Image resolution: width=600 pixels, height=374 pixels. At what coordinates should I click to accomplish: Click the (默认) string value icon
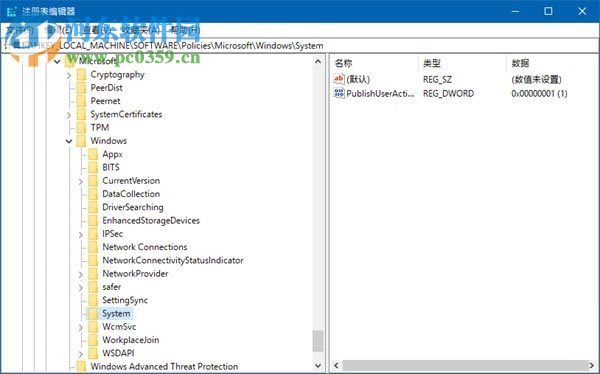point(339,79)
